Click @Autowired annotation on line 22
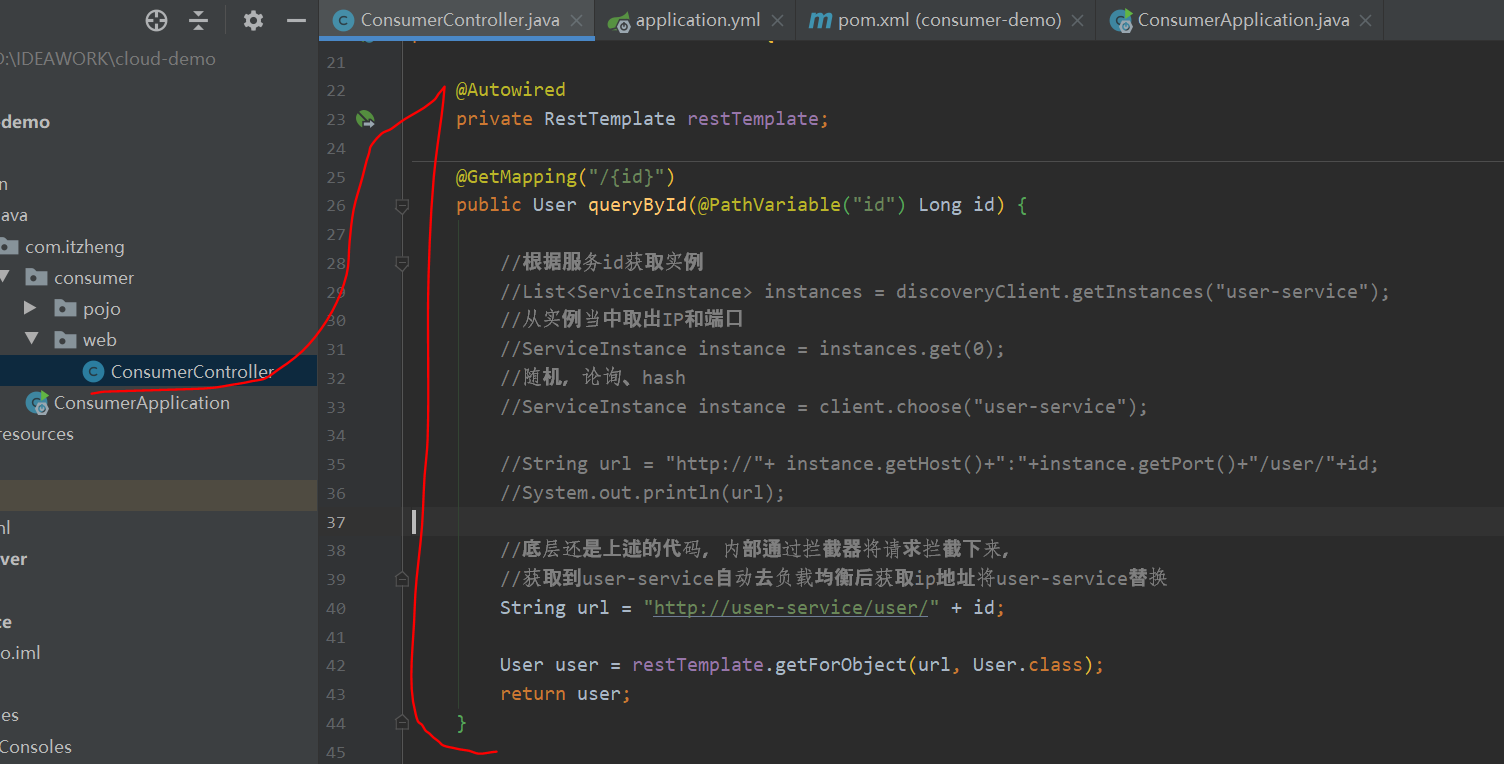1504x764 pixels. coord(511,90)
